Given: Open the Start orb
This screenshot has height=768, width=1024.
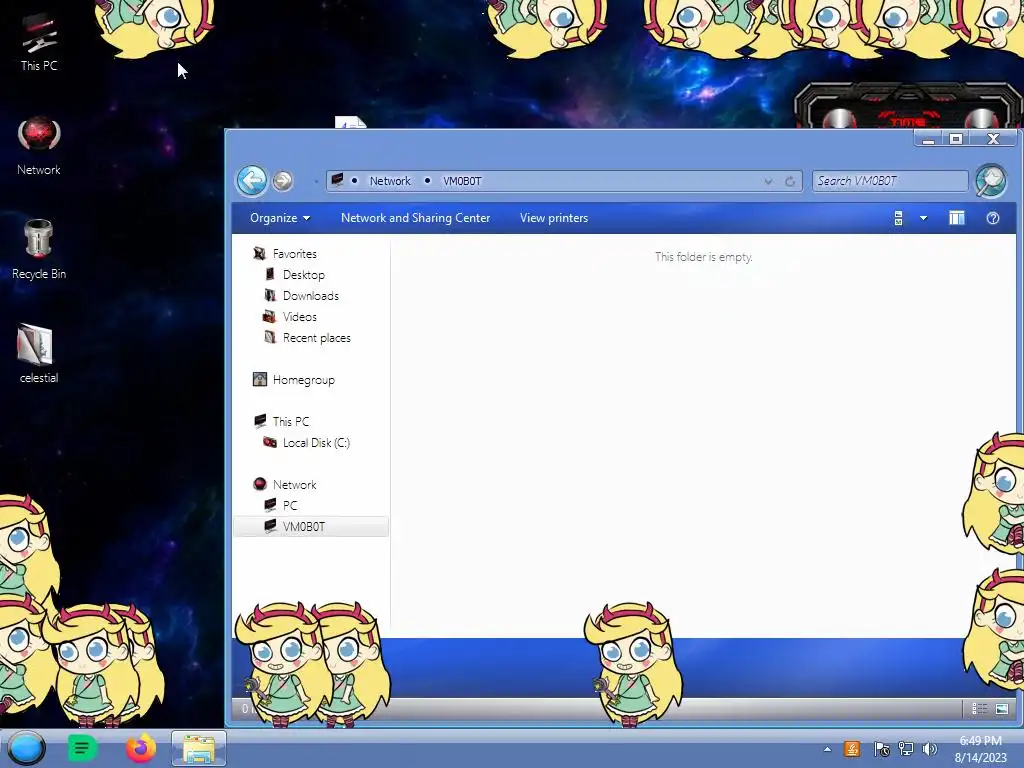Looking at the screenshot, I should [27, 748].
